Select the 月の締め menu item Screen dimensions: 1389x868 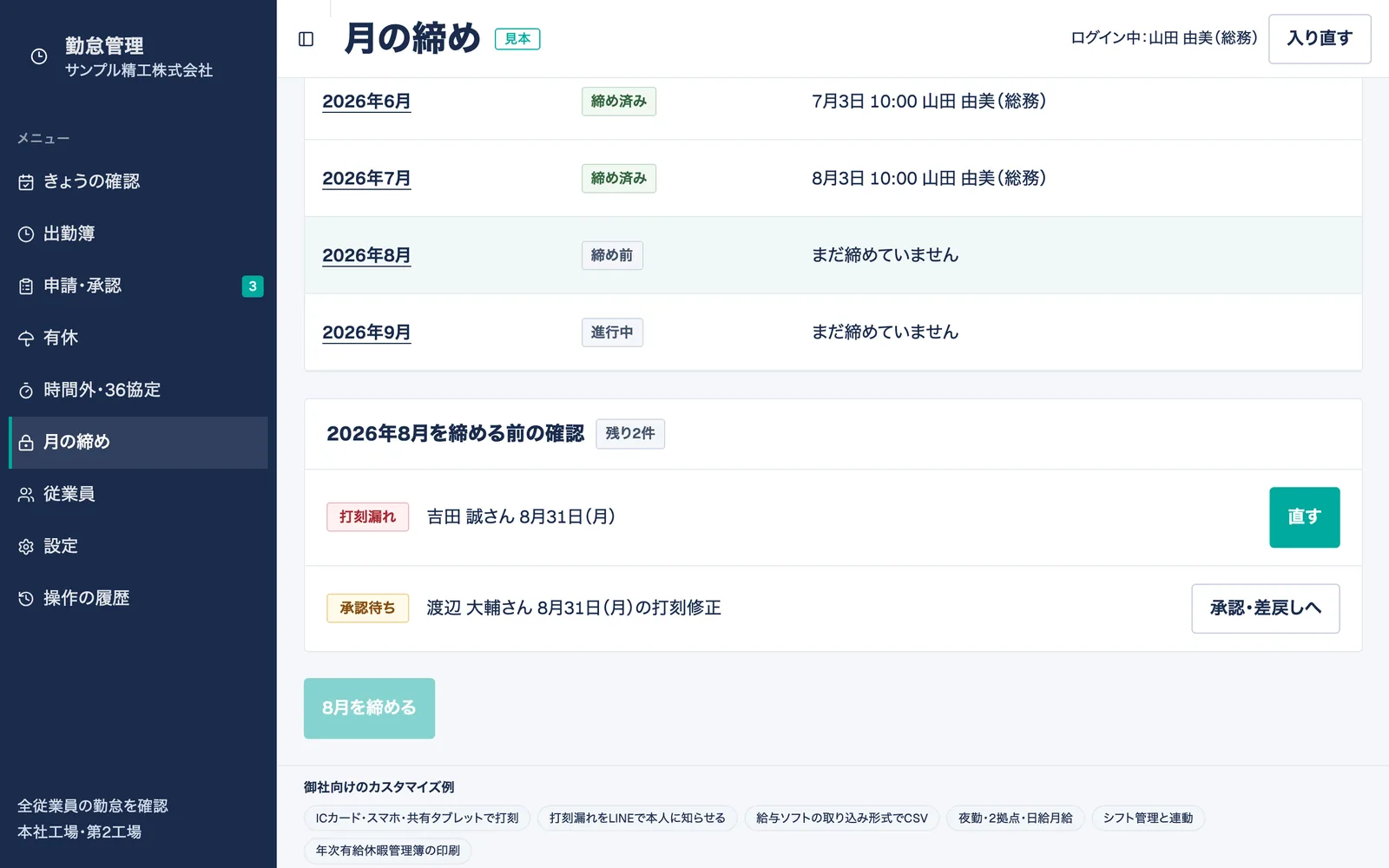[139, 443]
